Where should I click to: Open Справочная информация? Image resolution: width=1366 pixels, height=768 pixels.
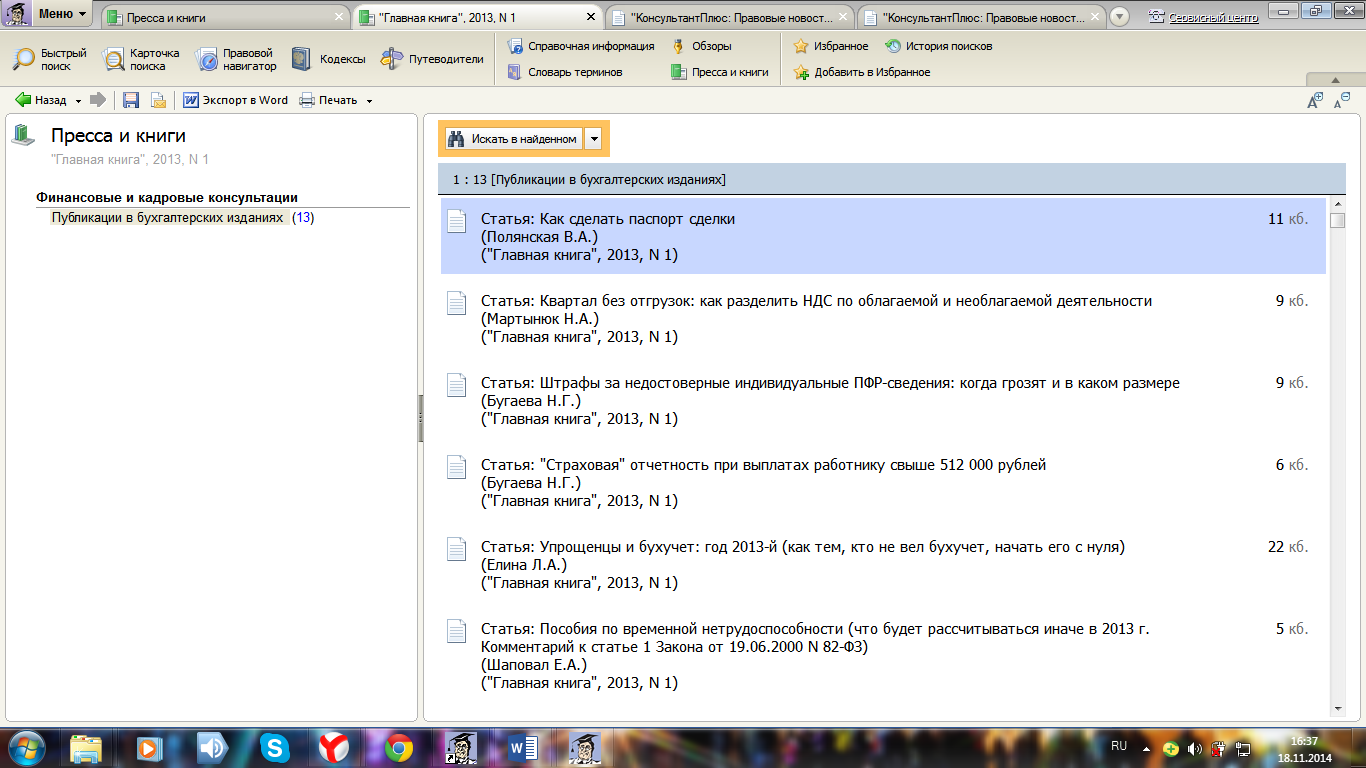580,46
